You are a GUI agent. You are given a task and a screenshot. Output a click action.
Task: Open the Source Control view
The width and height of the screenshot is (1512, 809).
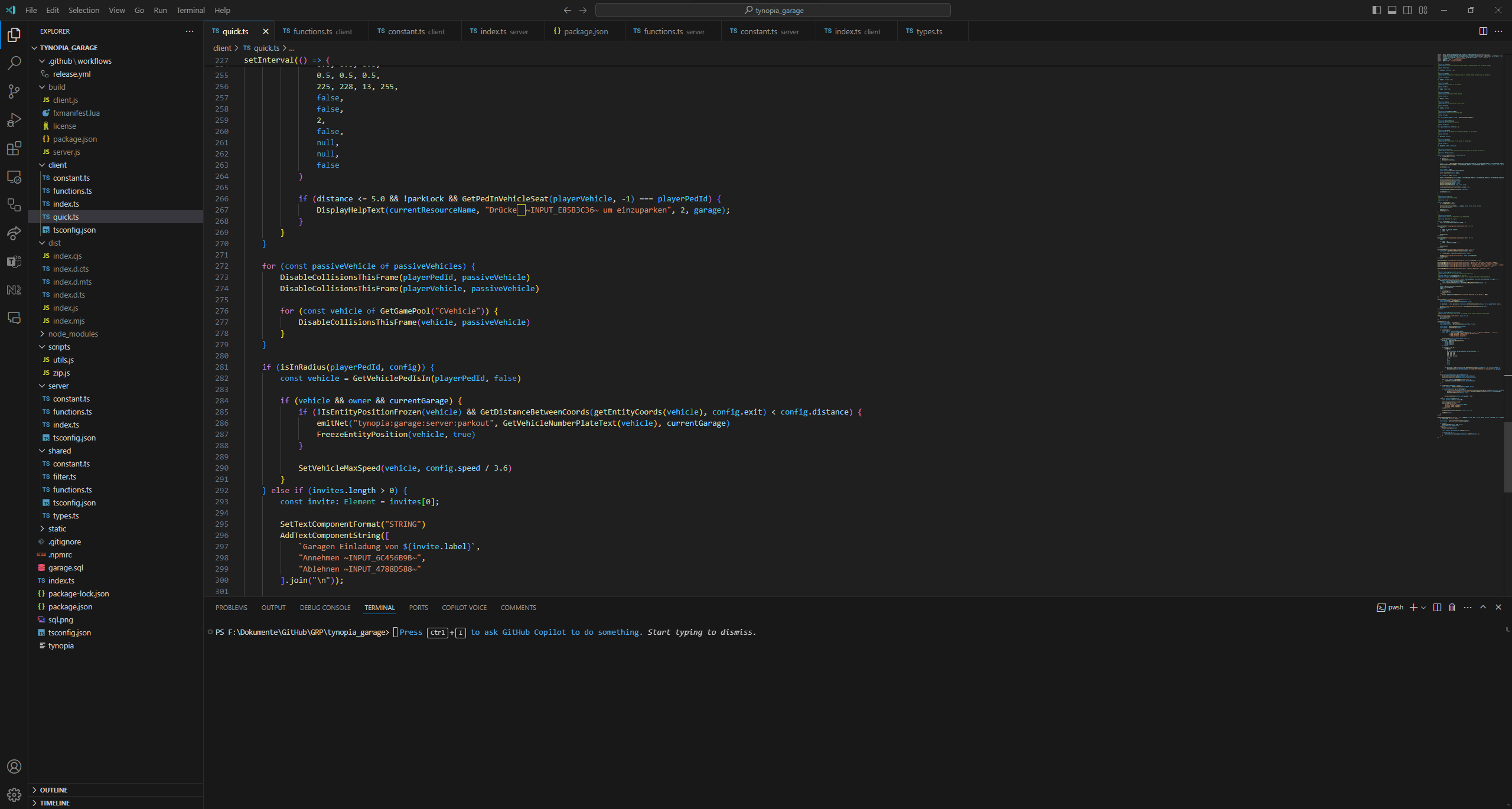click(x=14, y=91)
